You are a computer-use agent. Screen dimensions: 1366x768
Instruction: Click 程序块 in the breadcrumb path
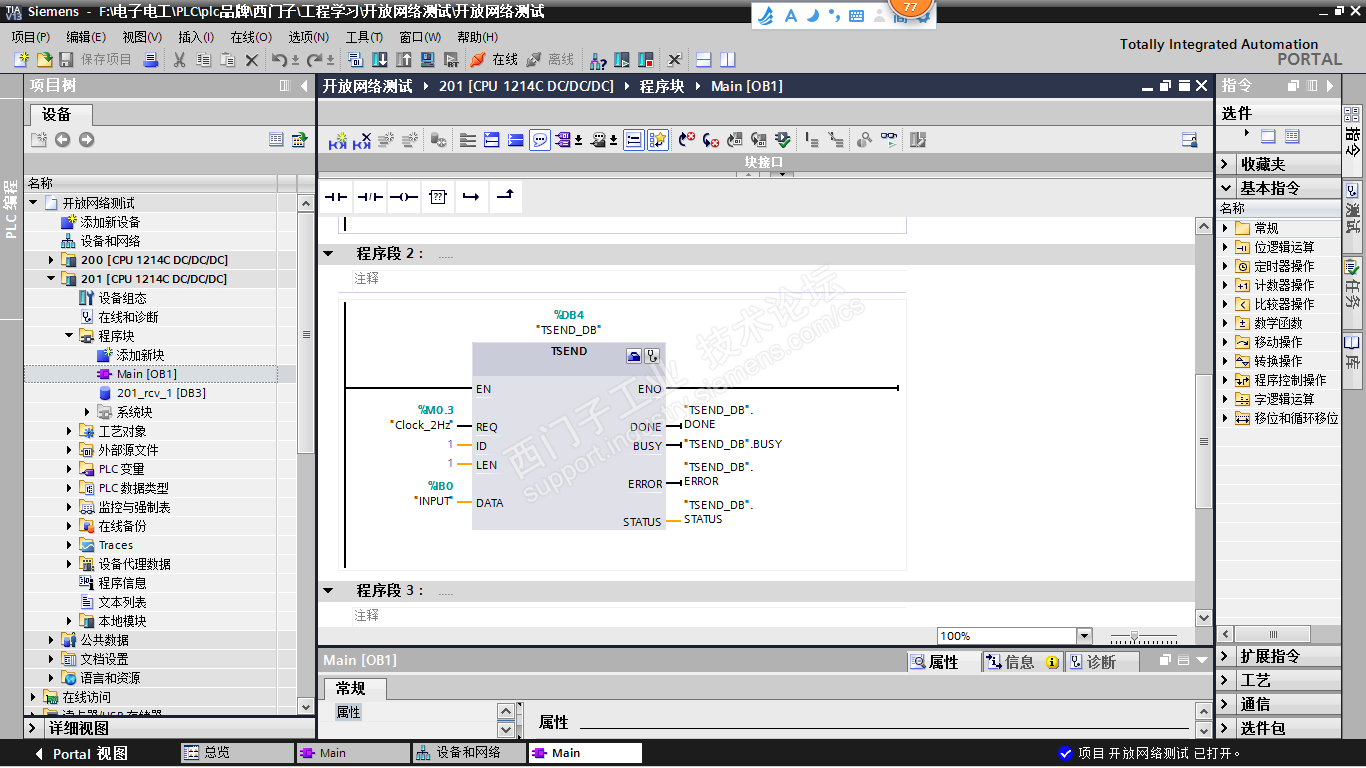(662, 86)
